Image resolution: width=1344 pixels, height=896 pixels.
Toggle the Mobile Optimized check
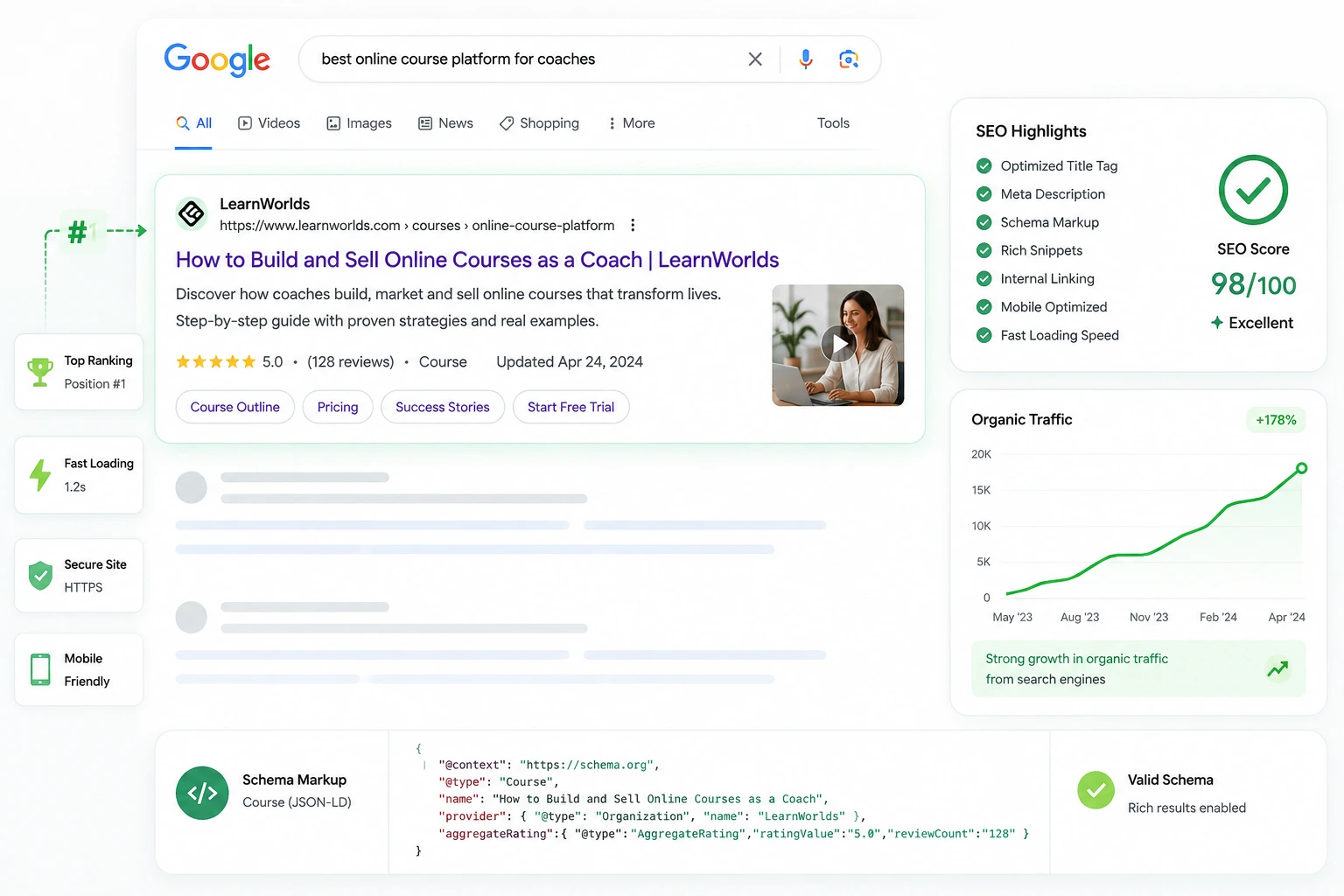pyautogui.click(x=984, y=307)
